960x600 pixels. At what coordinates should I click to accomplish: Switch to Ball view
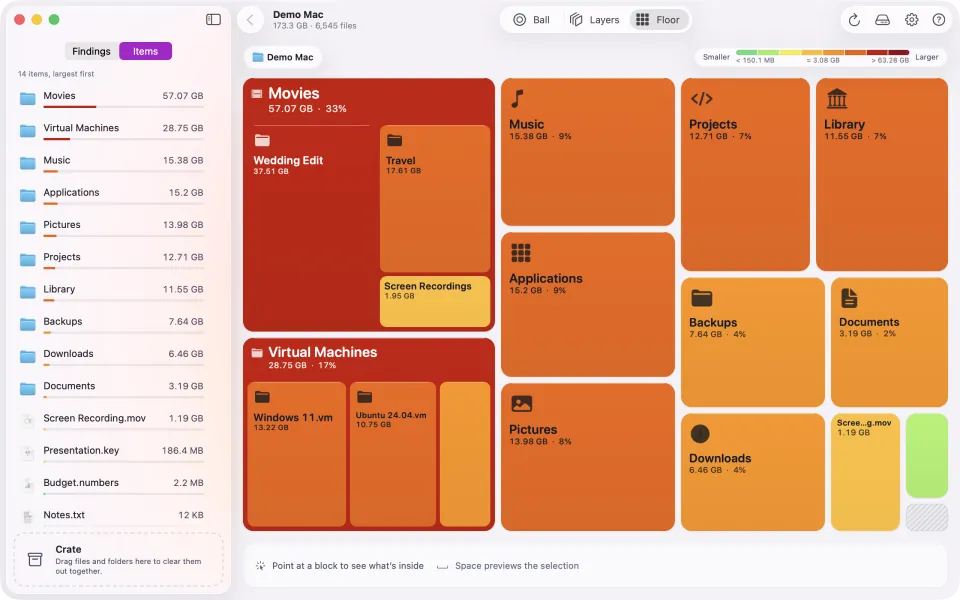(x=531, y=20)
